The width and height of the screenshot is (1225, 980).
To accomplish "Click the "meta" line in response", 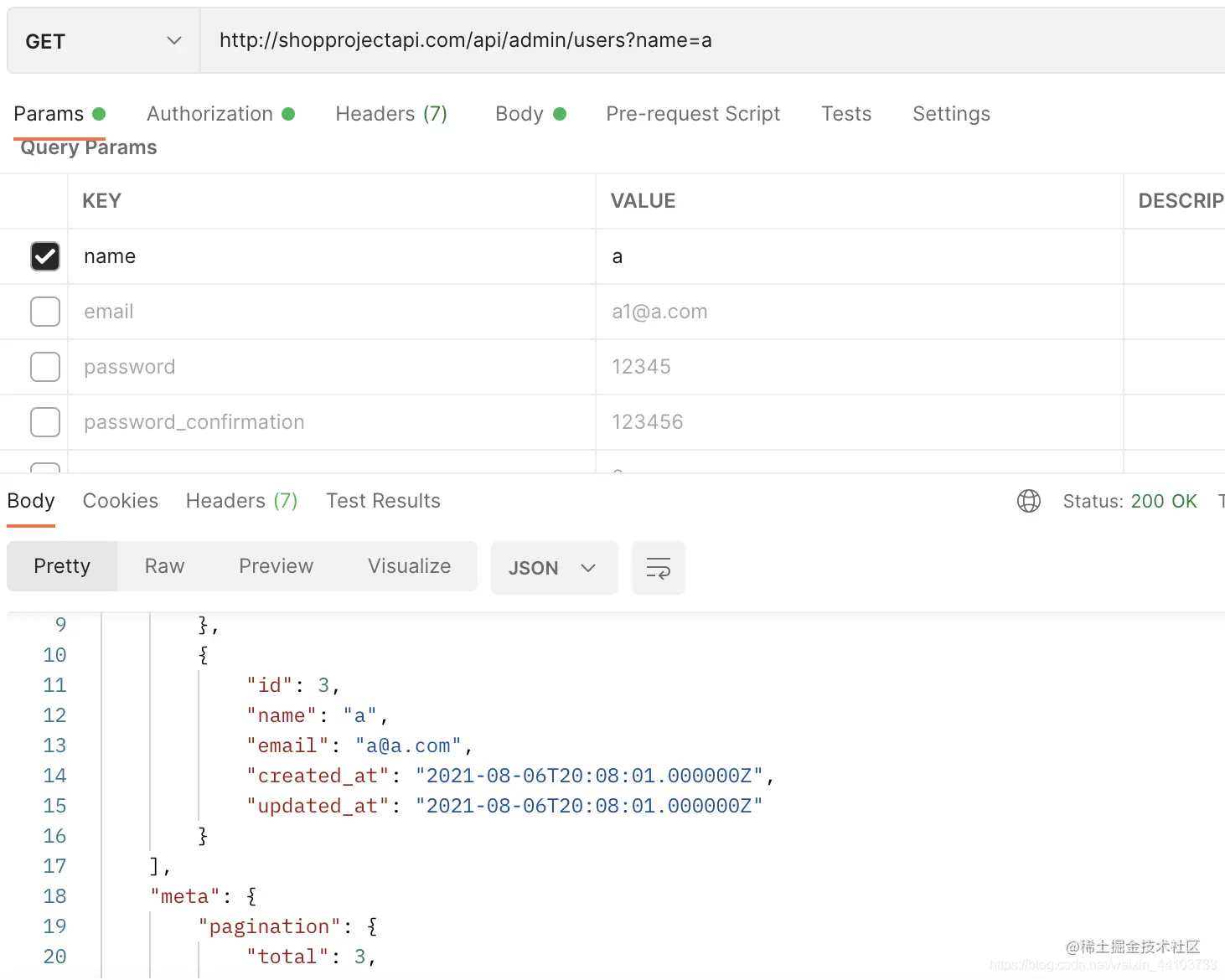I will tap(204, 896).
